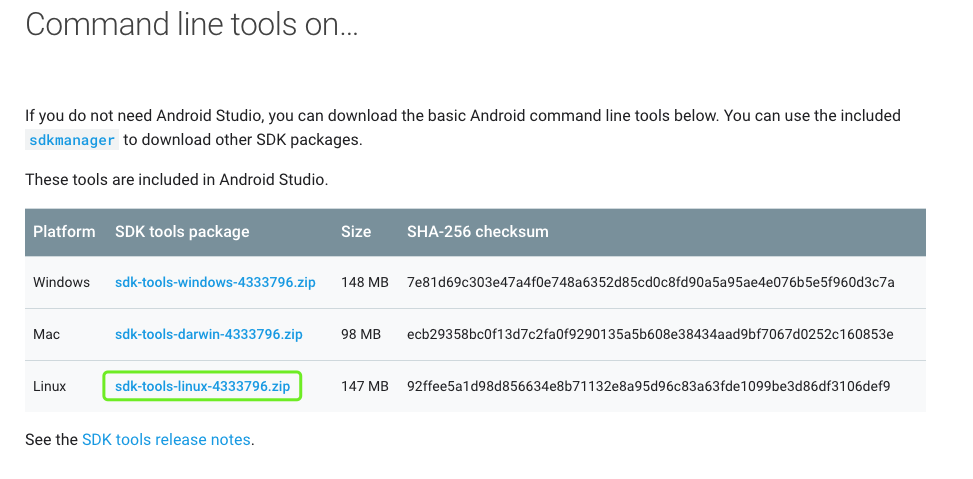Select the SDK tools package column header
The image size is (973, 479).
tap(182, 232)
